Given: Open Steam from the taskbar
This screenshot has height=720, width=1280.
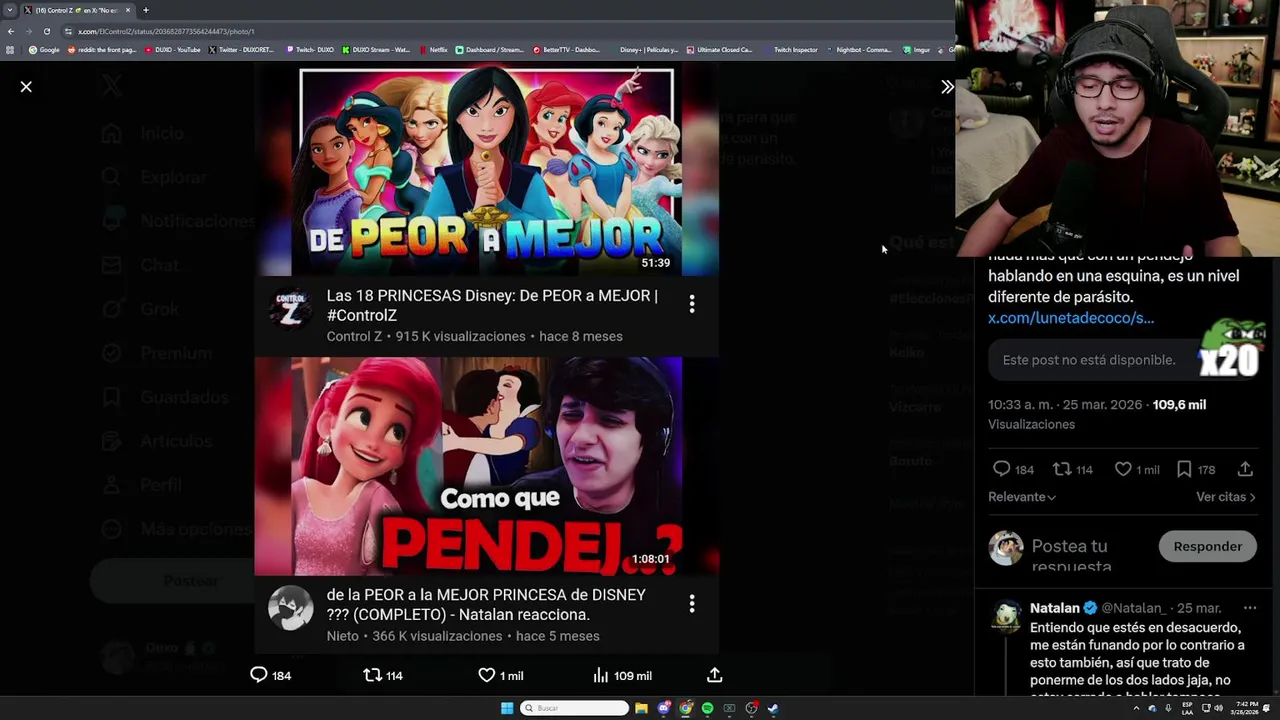Looking at the screenshot, I should pyautogui.click(x=773, y=708).
